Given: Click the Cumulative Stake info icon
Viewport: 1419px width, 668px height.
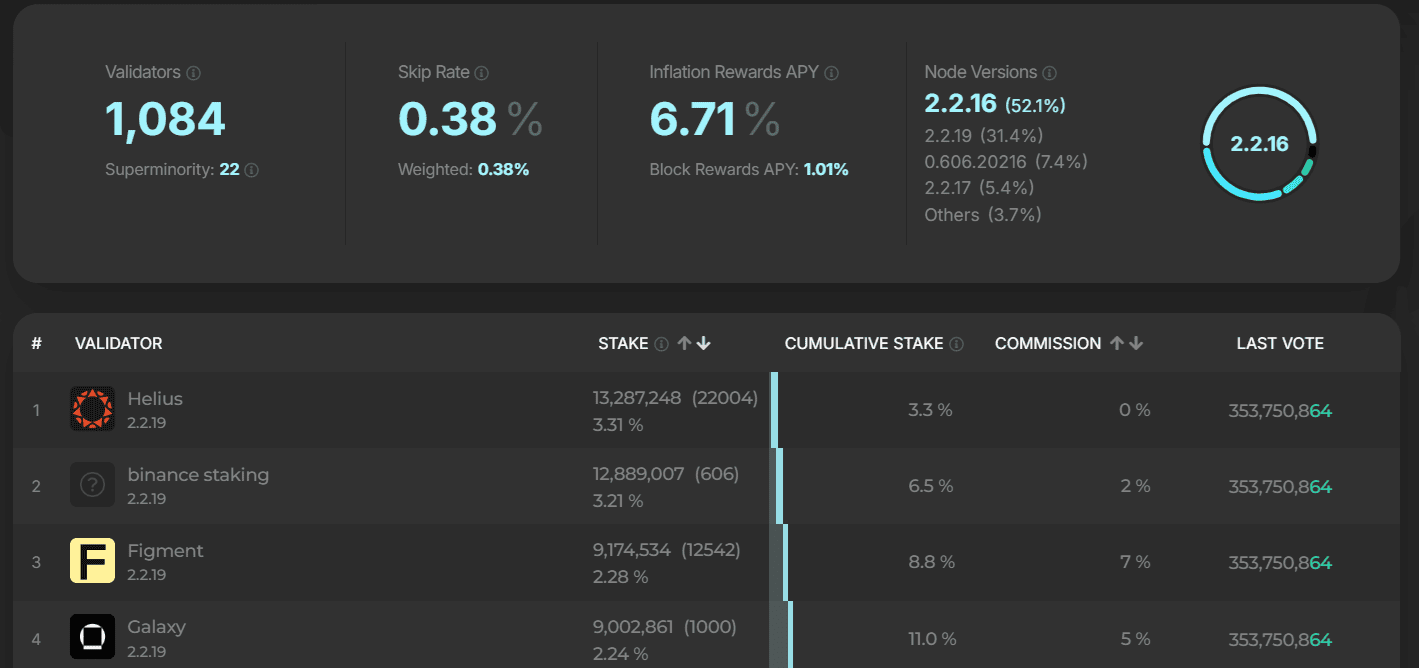Looking at the screenshot, I should point(957,344).
